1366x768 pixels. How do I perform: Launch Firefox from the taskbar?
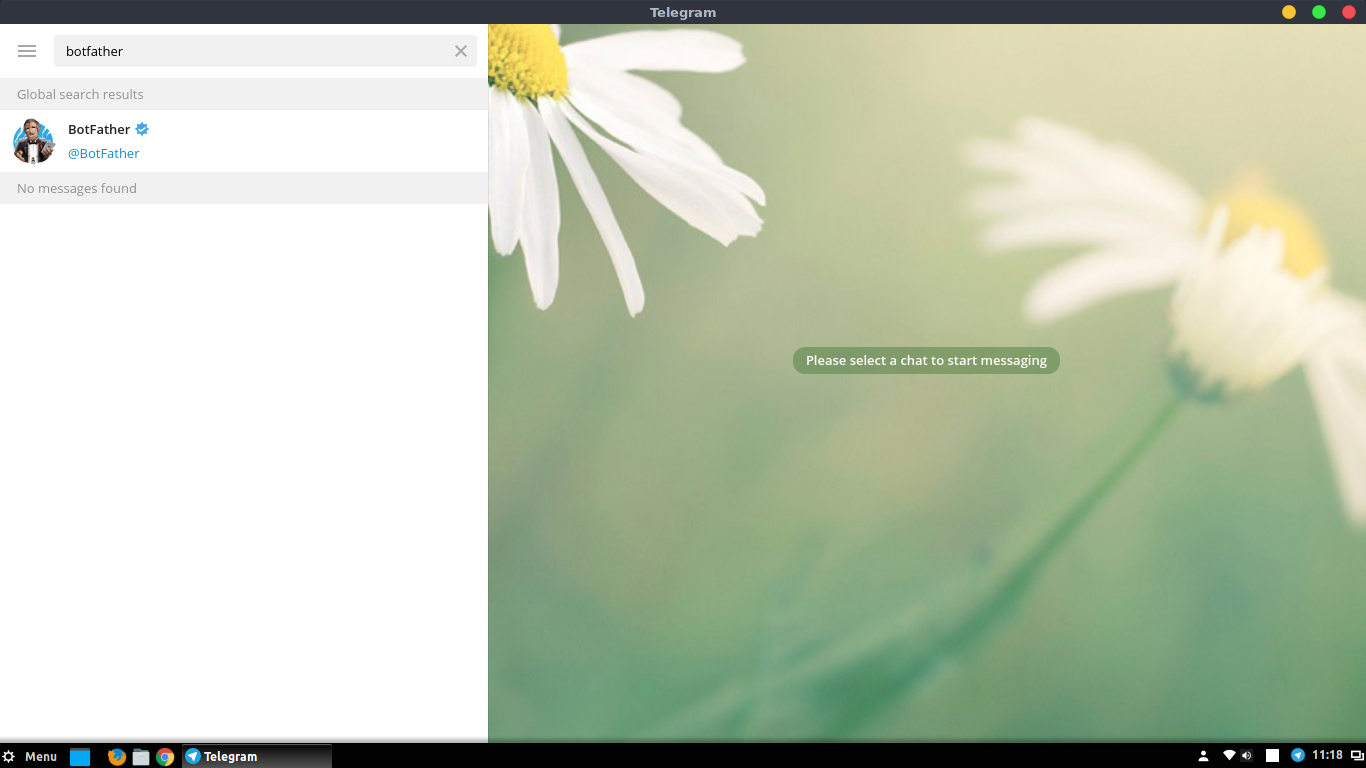(117, 757)
